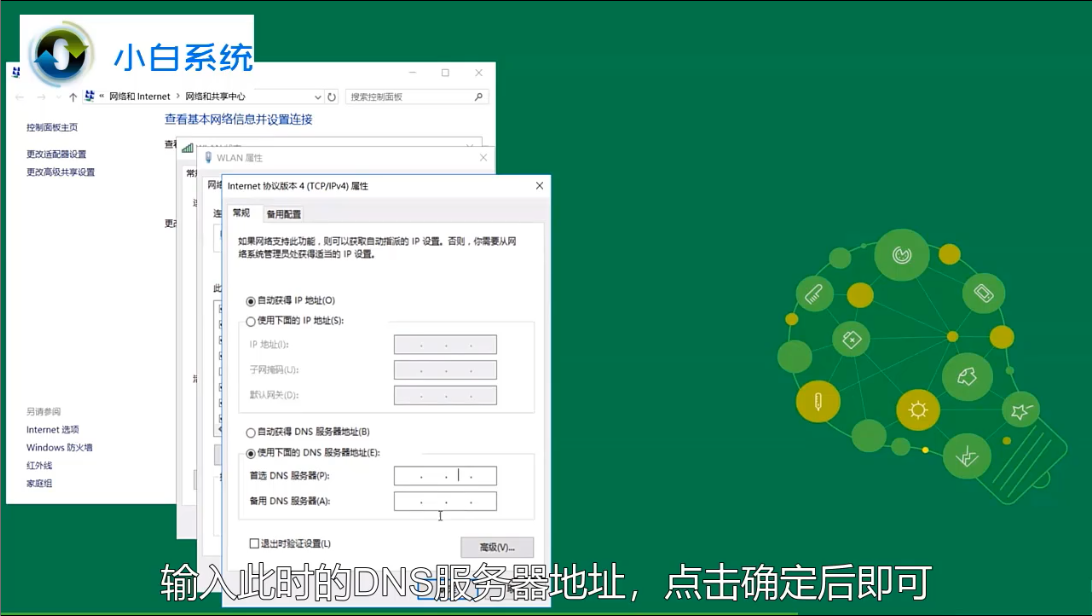The image size is (1092, 616).
Task: Close the Internet 协议版本 4 properties dialog
Action: click(x=539, y=186)
